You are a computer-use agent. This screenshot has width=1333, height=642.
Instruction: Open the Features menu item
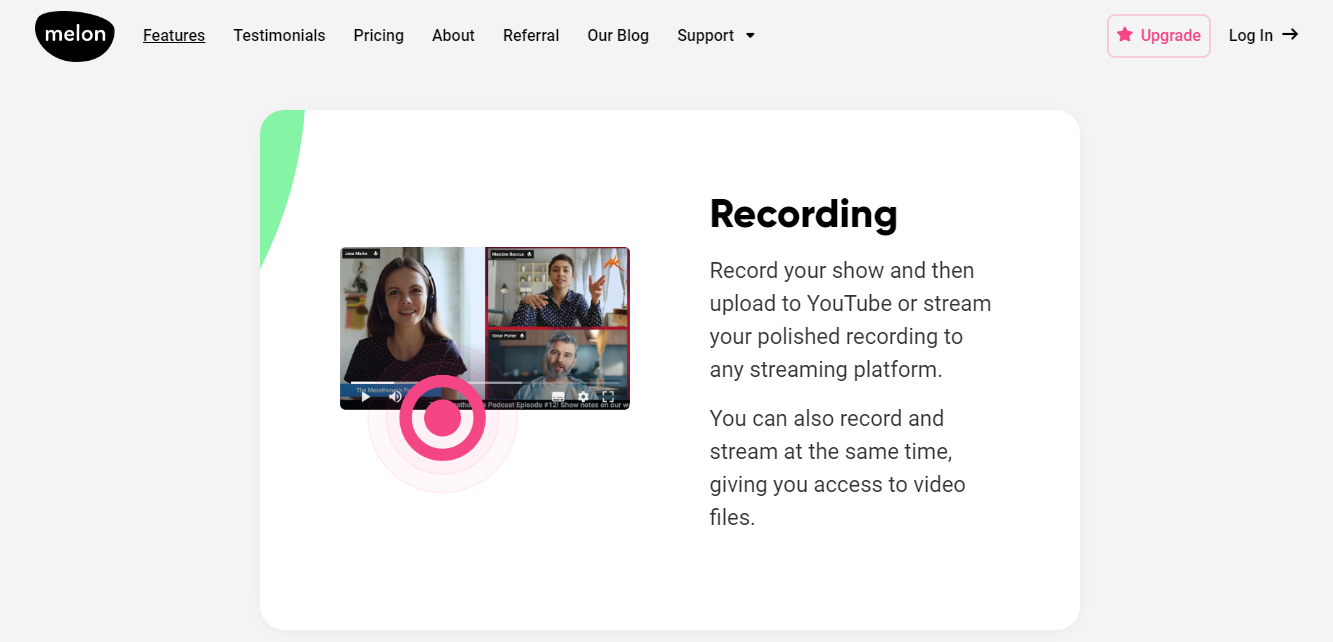[174, 36]
